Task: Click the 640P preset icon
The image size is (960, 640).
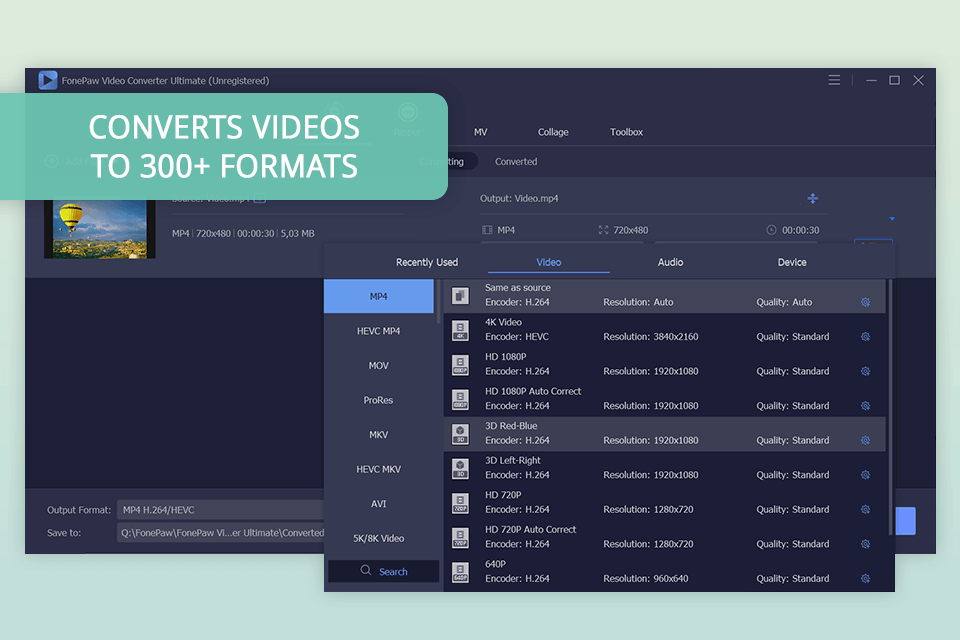Action: pos(460,573)
